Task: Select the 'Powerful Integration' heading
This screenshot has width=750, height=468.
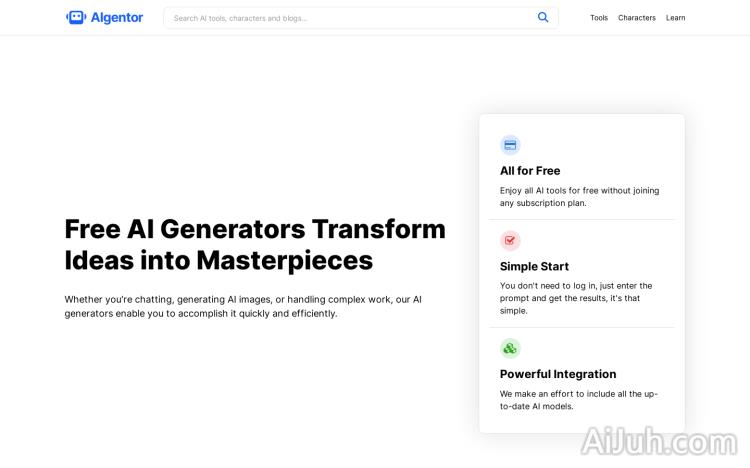Action: [x=558, y=374]
